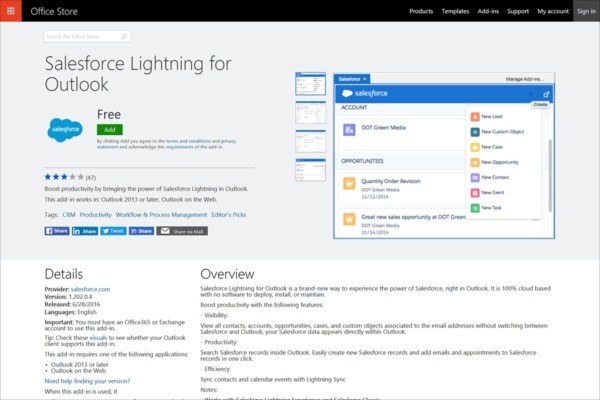Select the CRM tag
The width and height of the screenshot is (600, 400).
pyautogui.click(x=69, y=215)
